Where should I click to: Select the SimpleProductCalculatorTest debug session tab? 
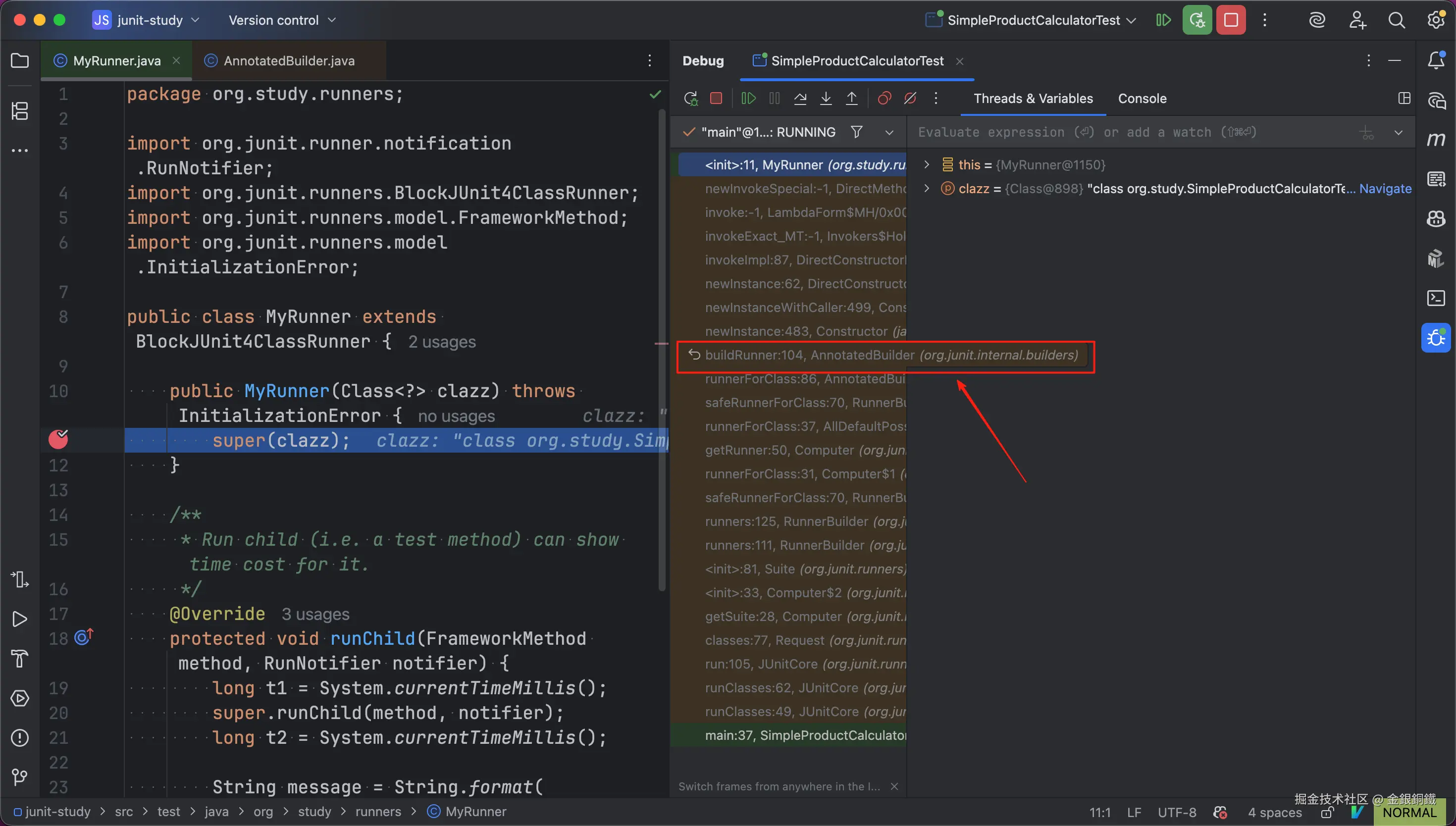(x=857, y=61)
